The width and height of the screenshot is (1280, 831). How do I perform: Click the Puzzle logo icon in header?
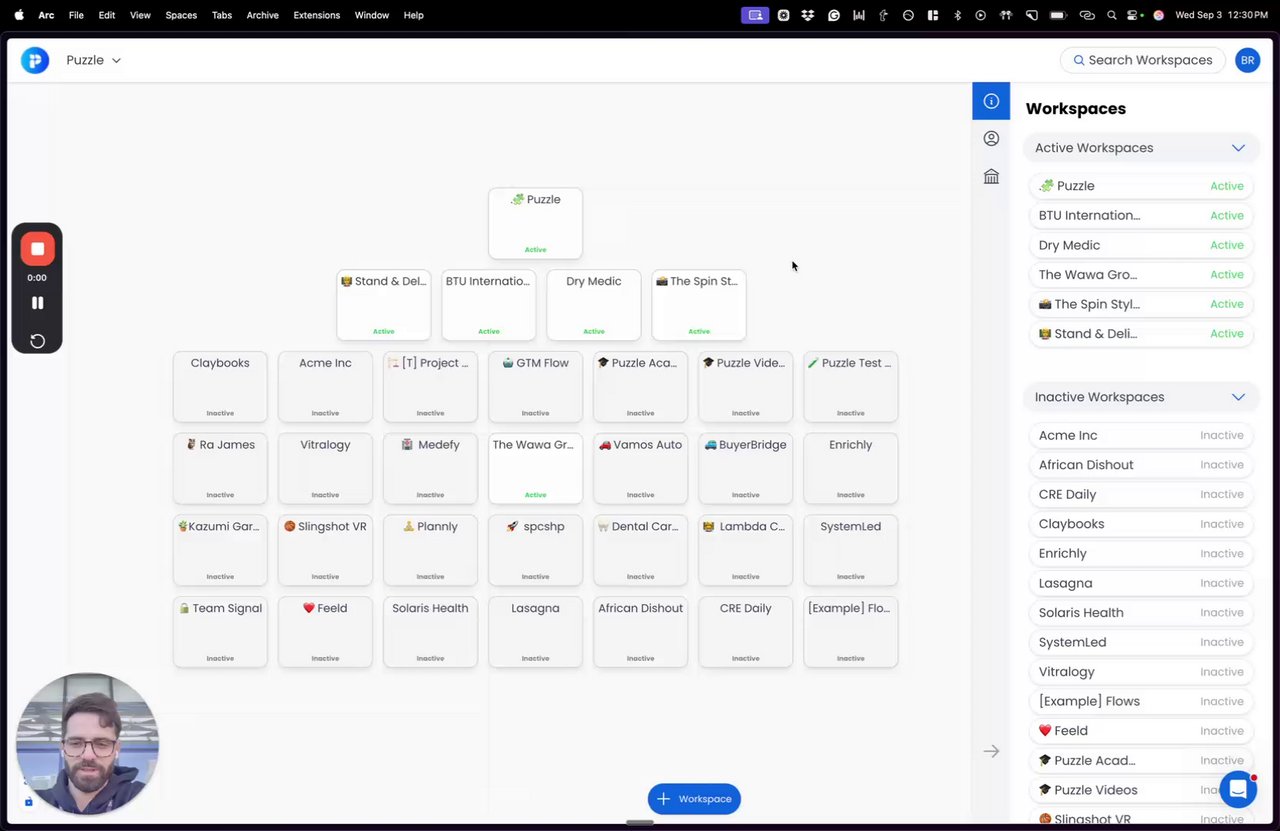(x=35, y=60)
